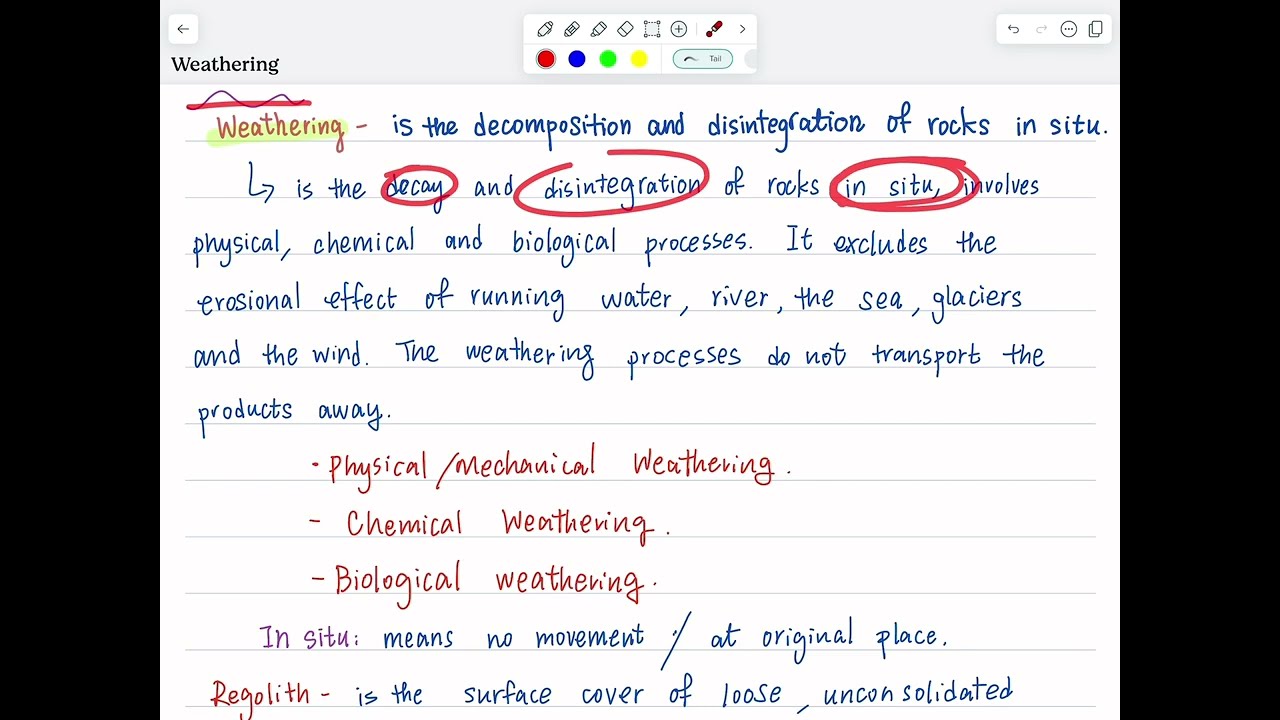Click the add element plus icon
This screenshot has height=720, width=1280.
[678, 29]
